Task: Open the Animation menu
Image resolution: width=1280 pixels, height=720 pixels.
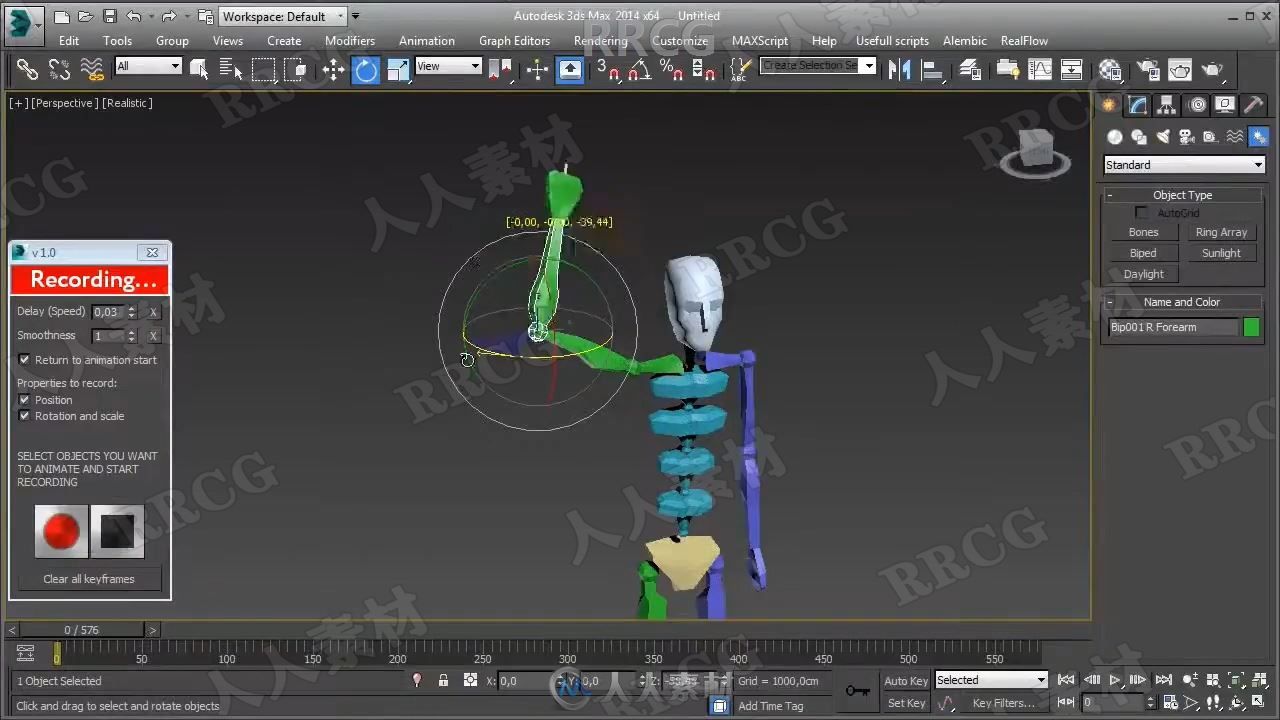Action: point(427,41)
